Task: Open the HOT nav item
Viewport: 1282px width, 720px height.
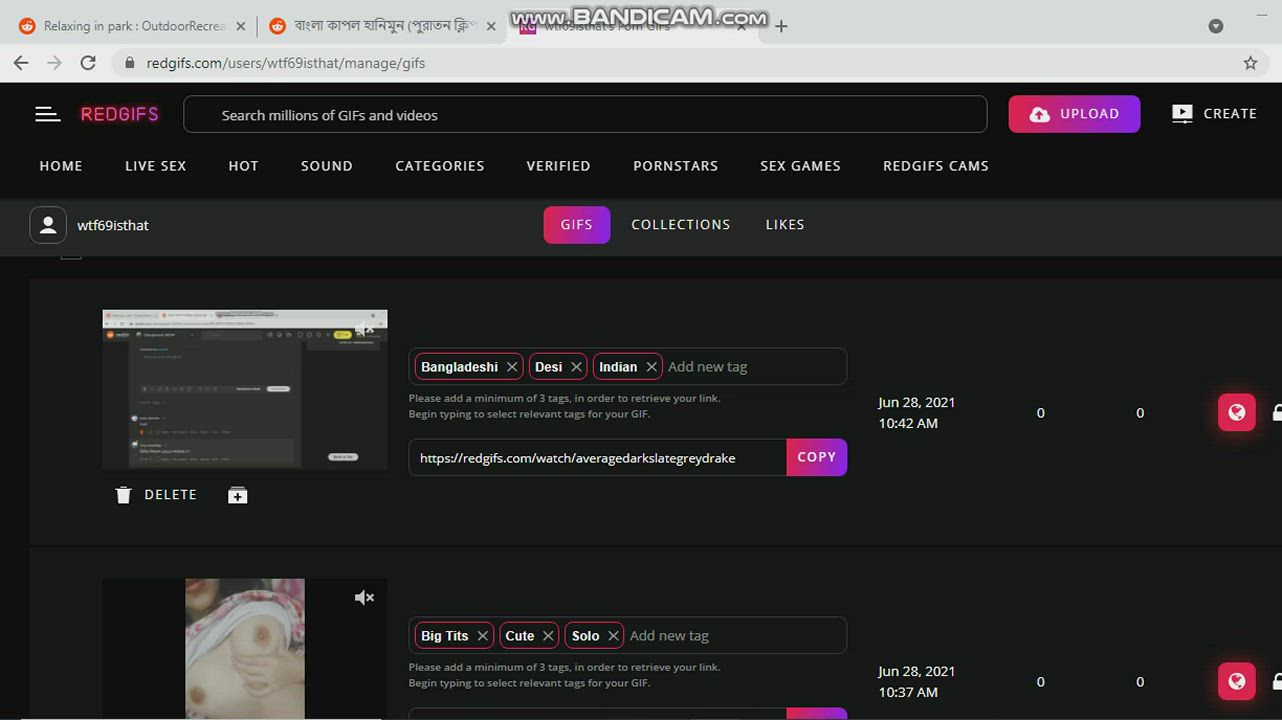Action: [x=243, y=166]
